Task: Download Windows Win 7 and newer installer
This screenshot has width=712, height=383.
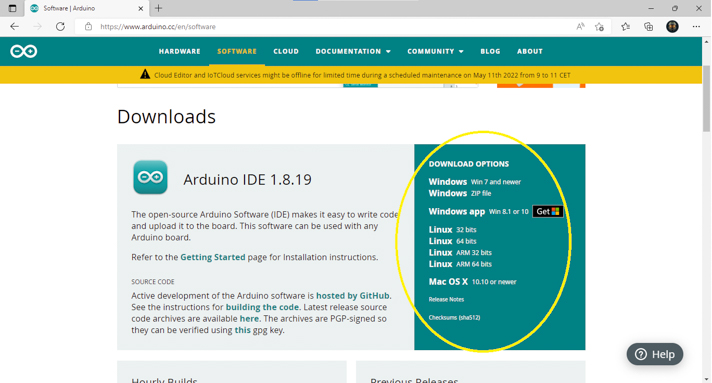Action: tap(475, 182)
